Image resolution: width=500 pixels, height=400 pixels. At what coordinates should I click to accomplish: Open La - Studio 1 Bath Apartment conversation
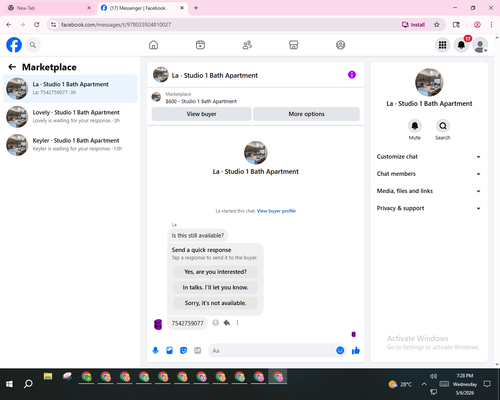[x=70, y=88]
